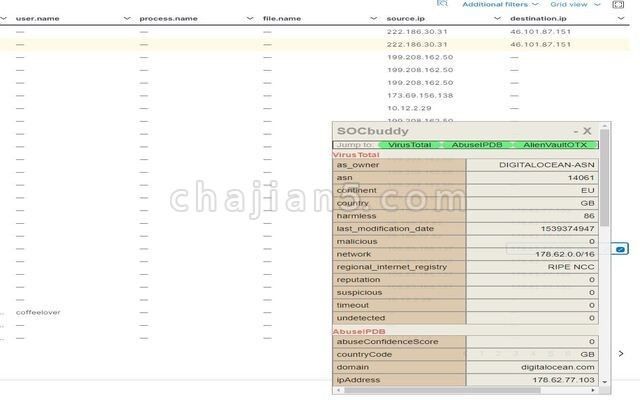Open the Grid view dropdown
640x400 pixels.
point(574,5)
